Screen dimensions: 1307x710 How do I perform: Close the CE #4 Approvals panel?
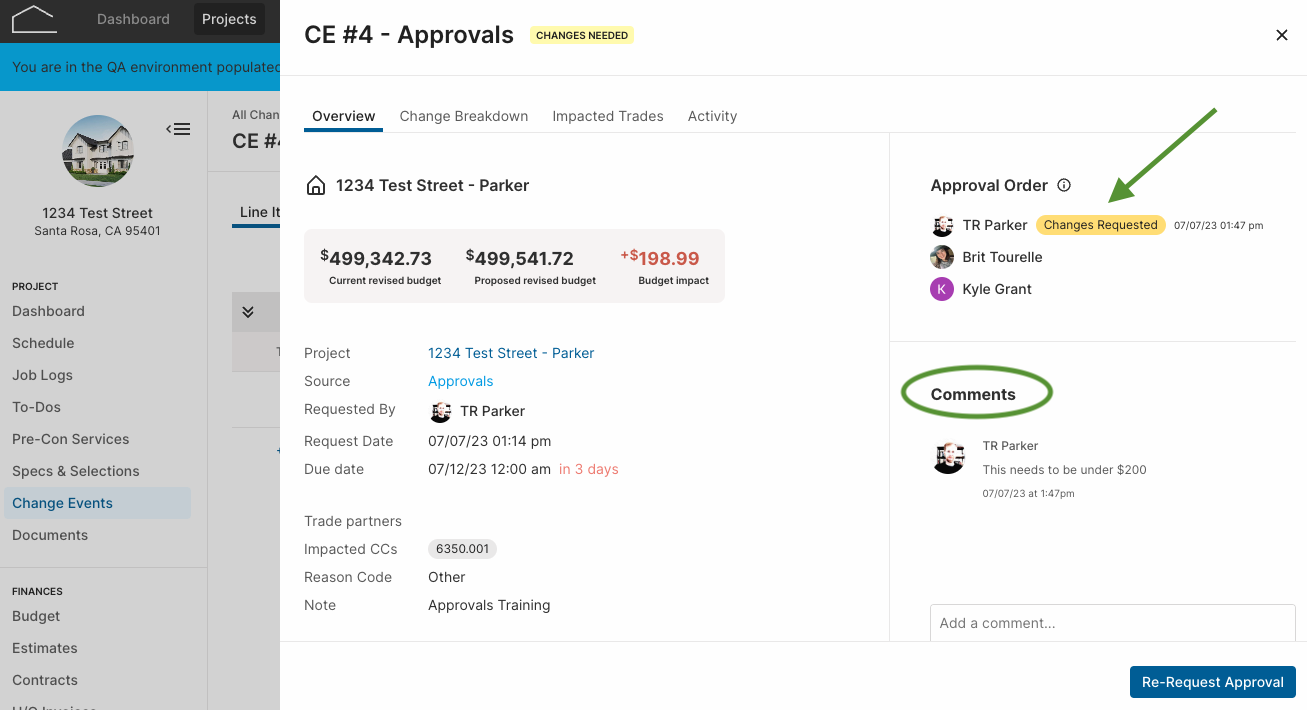point(1282,35)
